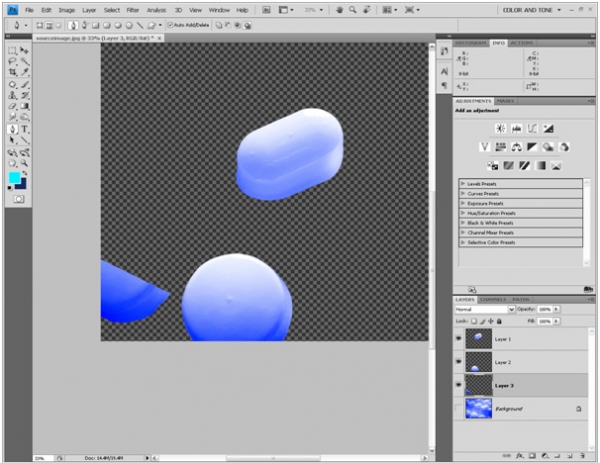600x463 pixels.
Task: Open layer style fx menu
Action: (x=519, y=456)
